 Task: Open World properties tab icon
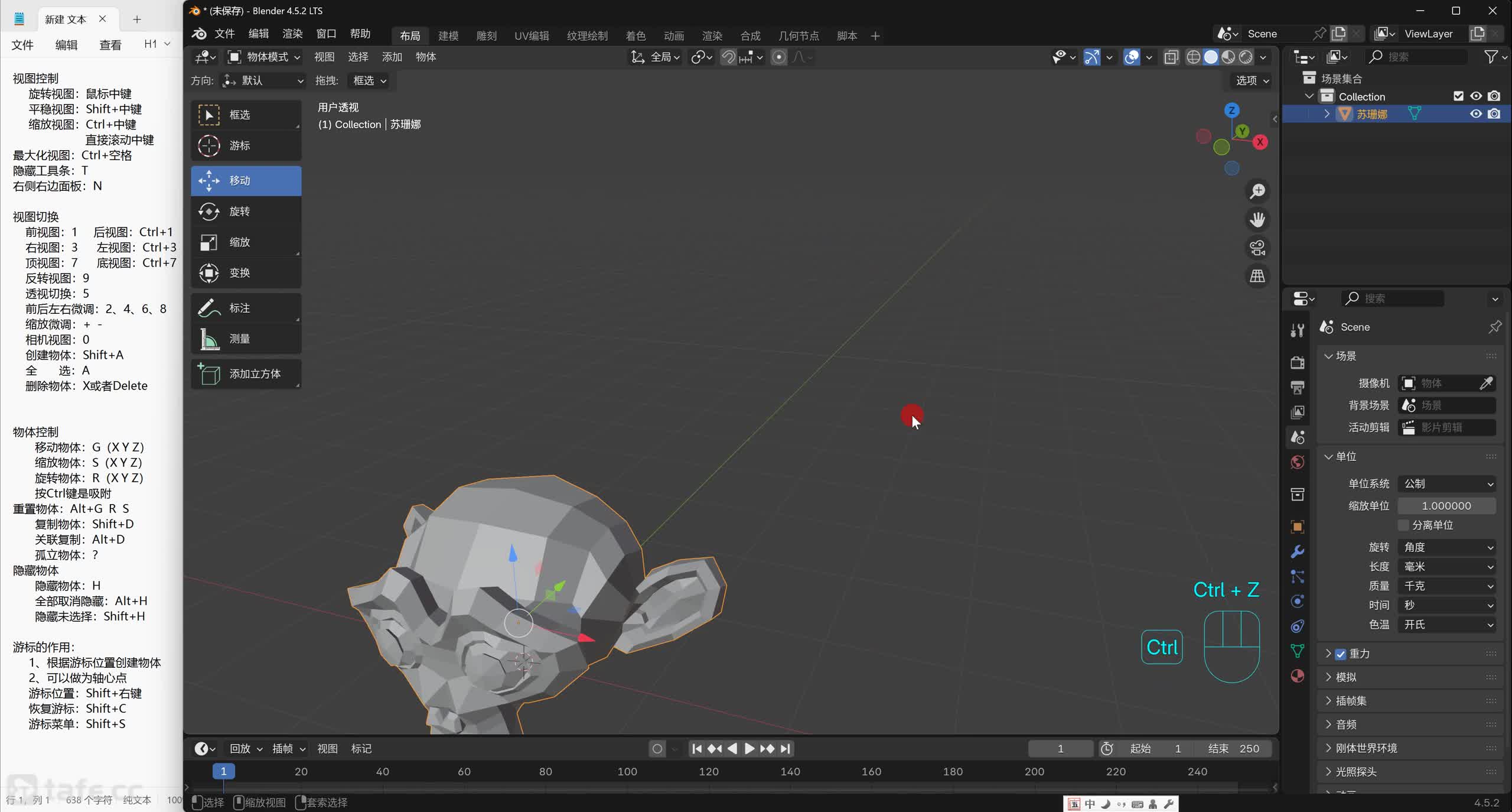click(x=1298, y=462)
